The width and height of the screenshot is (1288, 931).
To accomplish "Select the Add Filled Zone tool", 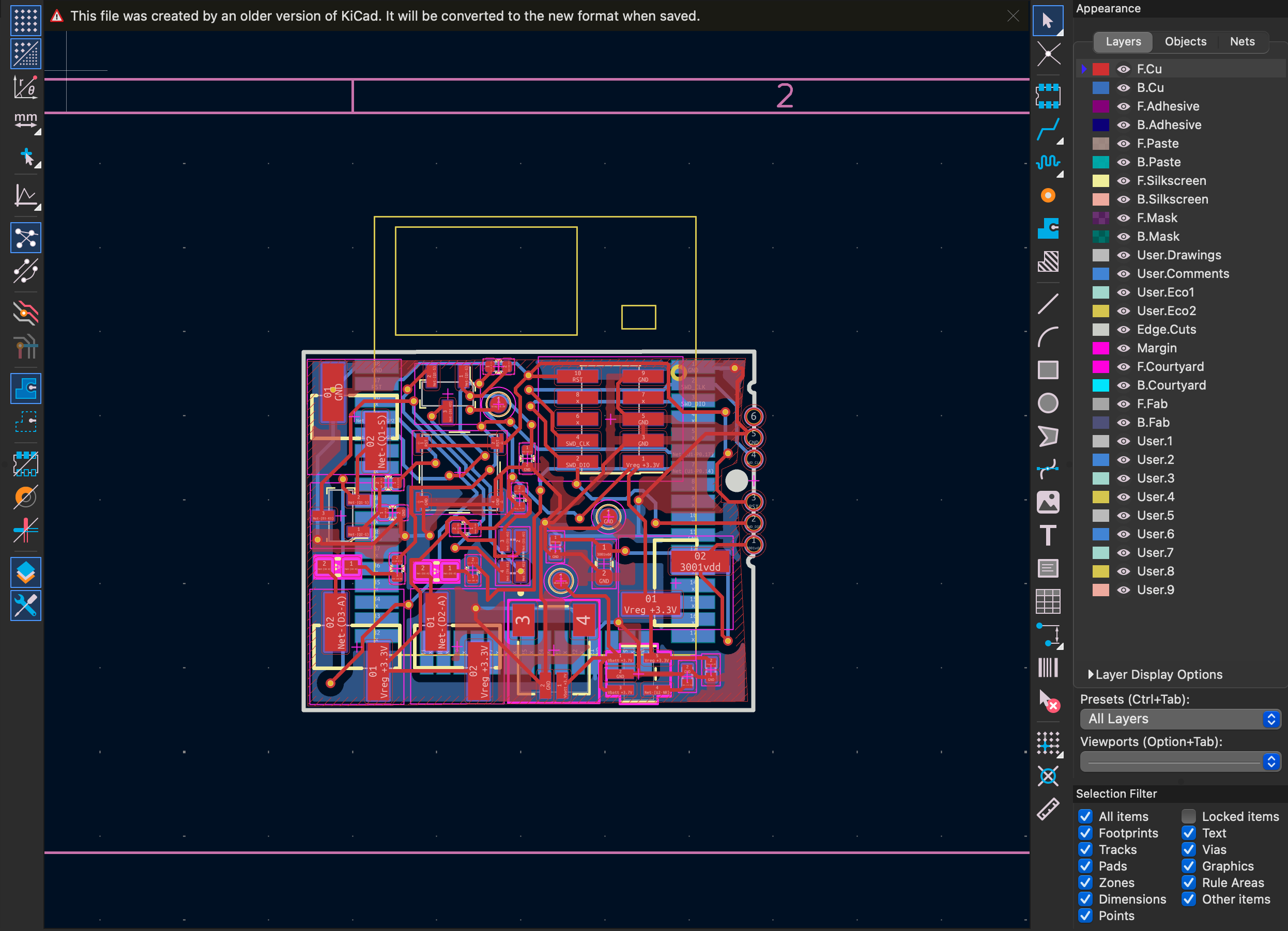I will click(x=1048, y=228).
